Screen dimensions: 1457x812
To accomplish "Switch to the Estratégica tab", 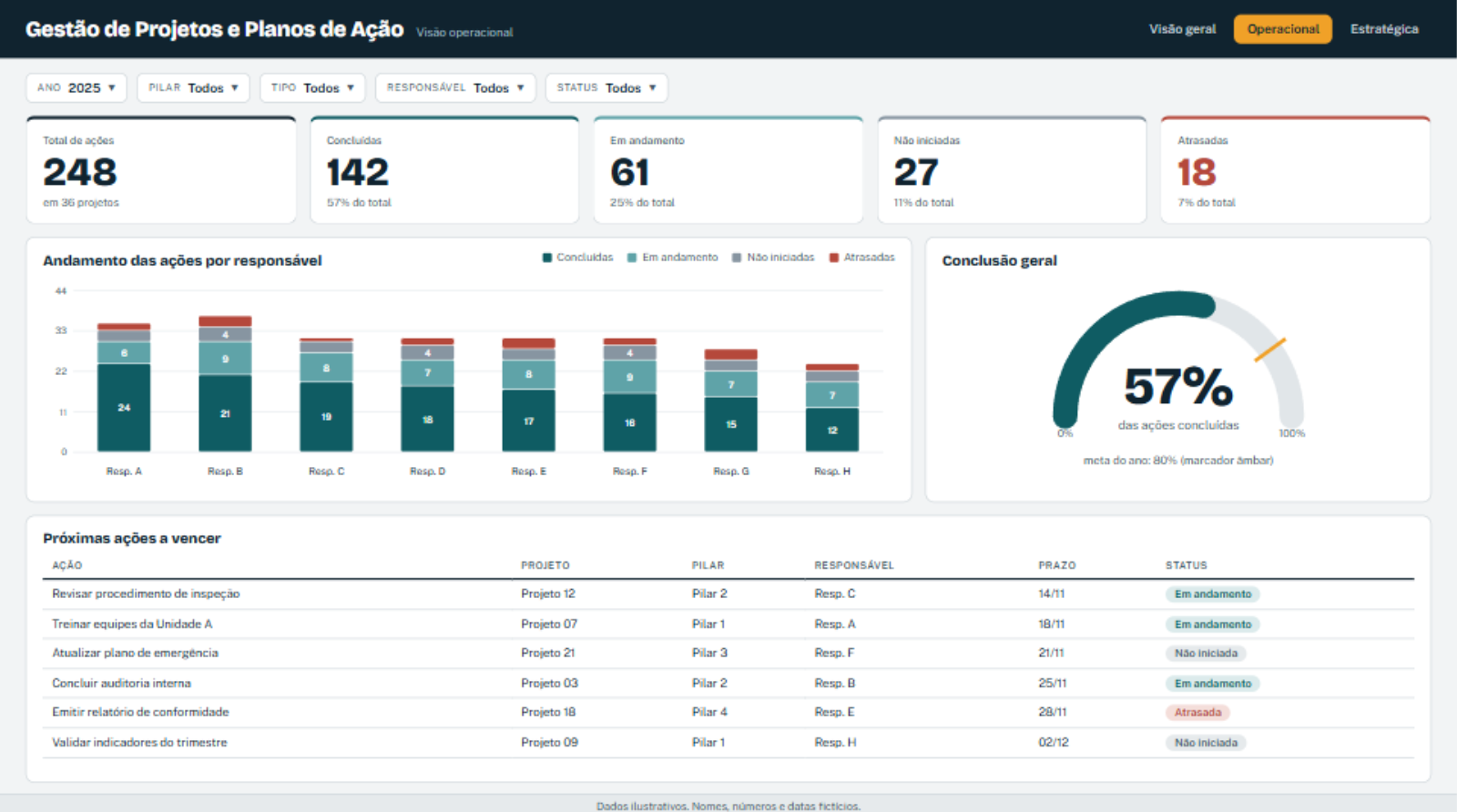I will click(x=1384, y=29).
